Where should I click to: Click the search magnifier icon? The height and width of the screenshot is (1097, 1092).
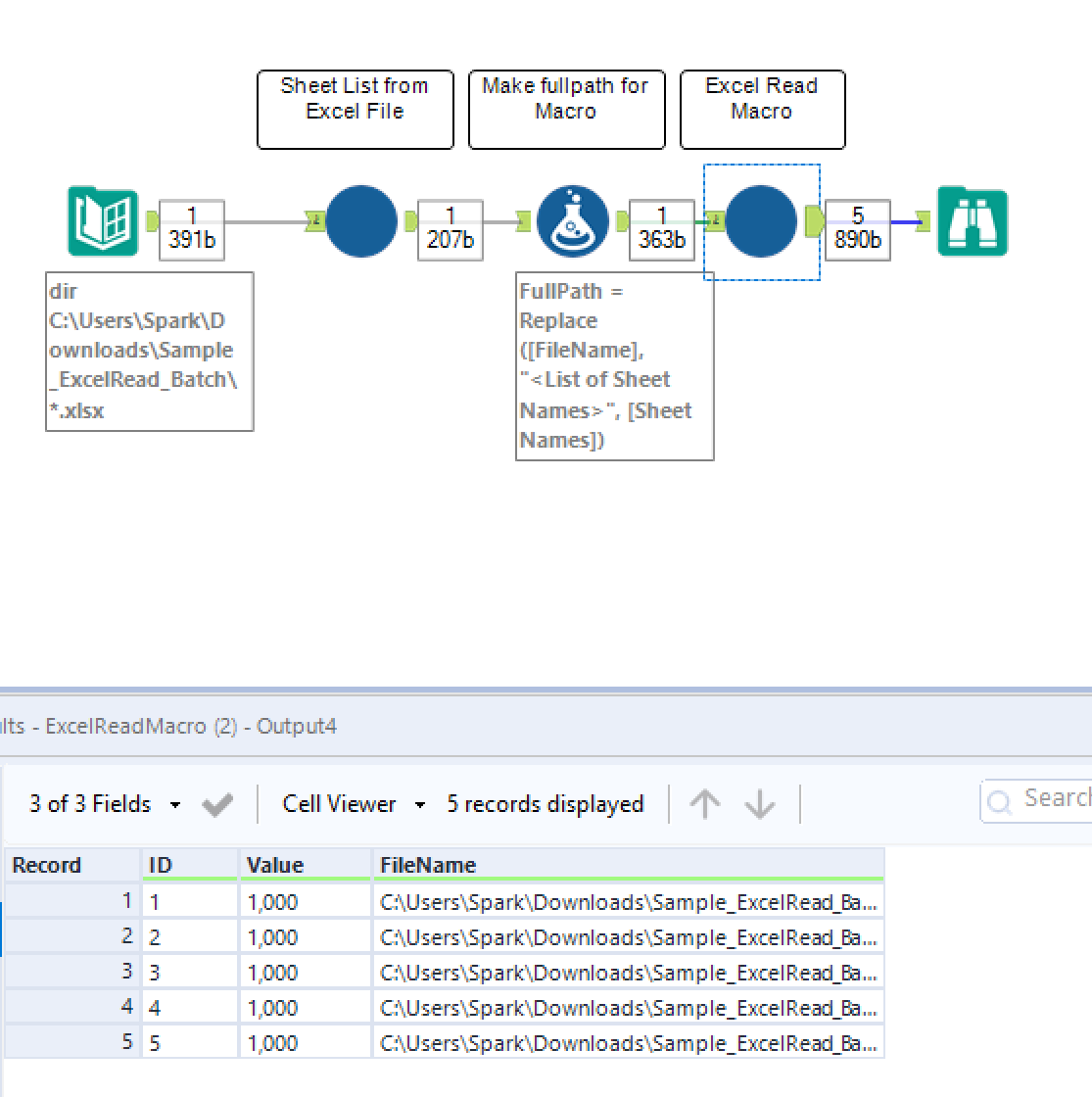(x=1000, y=801)
